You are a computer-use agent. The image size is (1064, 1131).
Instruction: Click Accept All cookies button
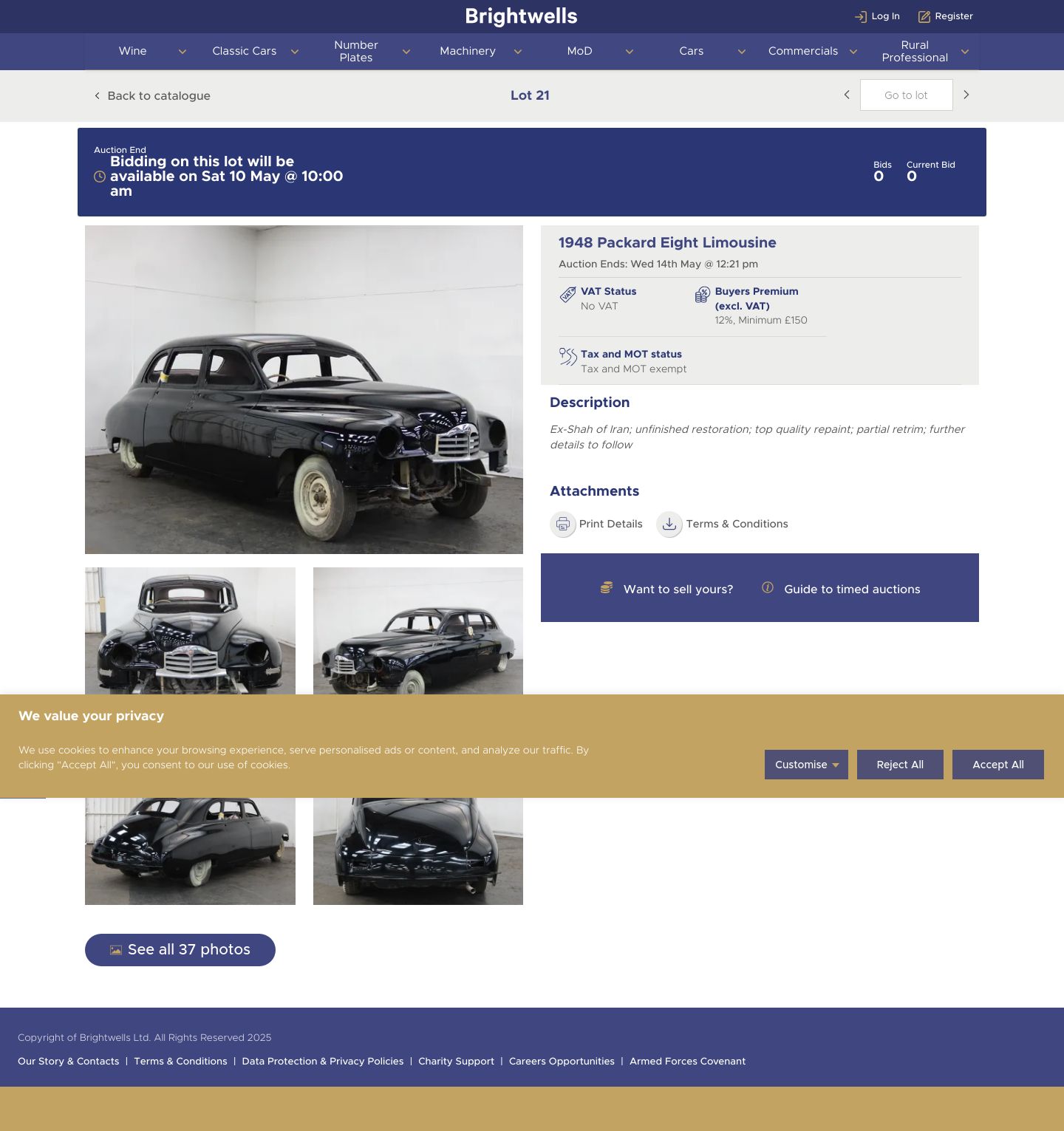click(x=998, y=765)
